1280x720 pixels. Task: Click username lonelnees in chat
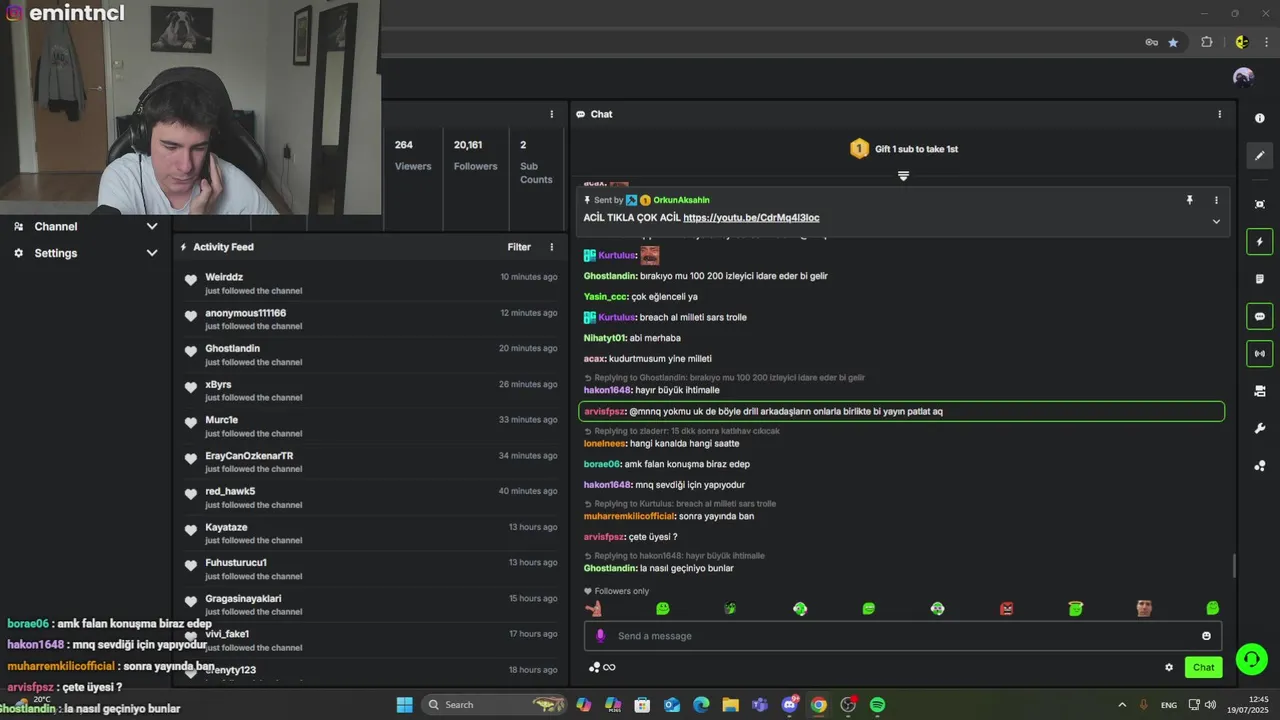(605, 443)
